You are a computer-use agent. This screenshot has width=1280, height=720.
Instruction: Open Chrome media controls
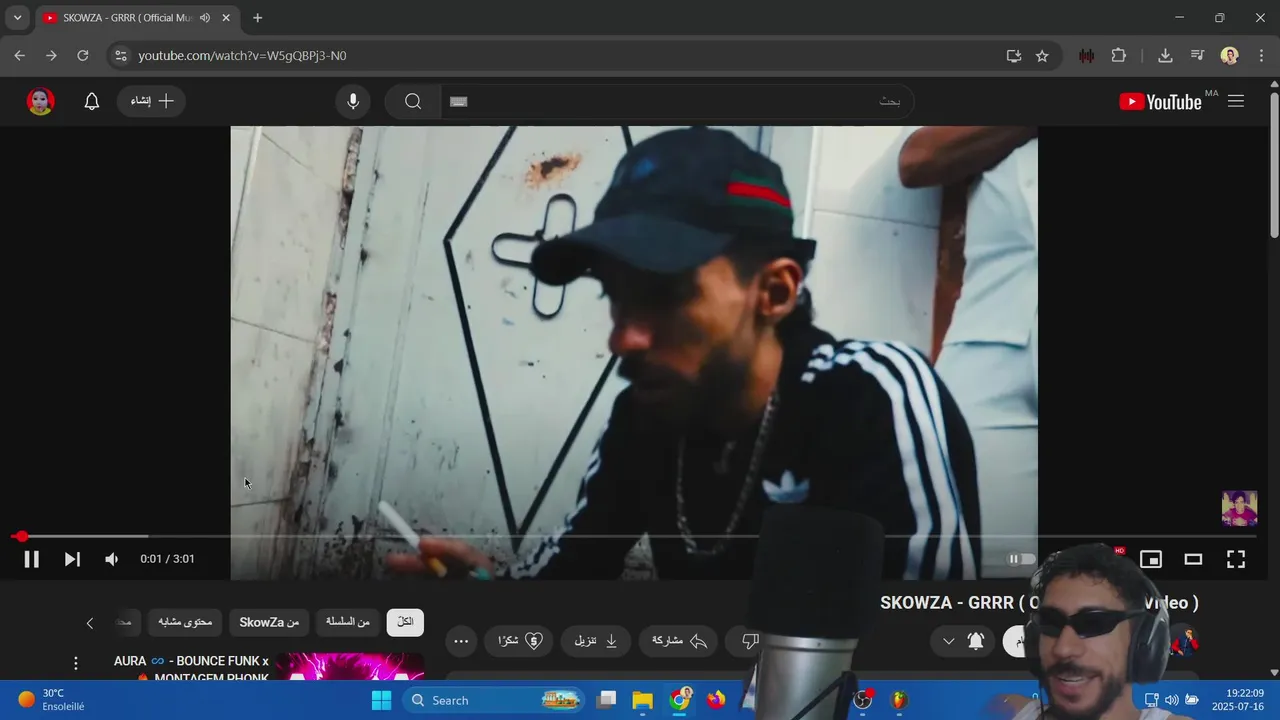pos(1197,56)
